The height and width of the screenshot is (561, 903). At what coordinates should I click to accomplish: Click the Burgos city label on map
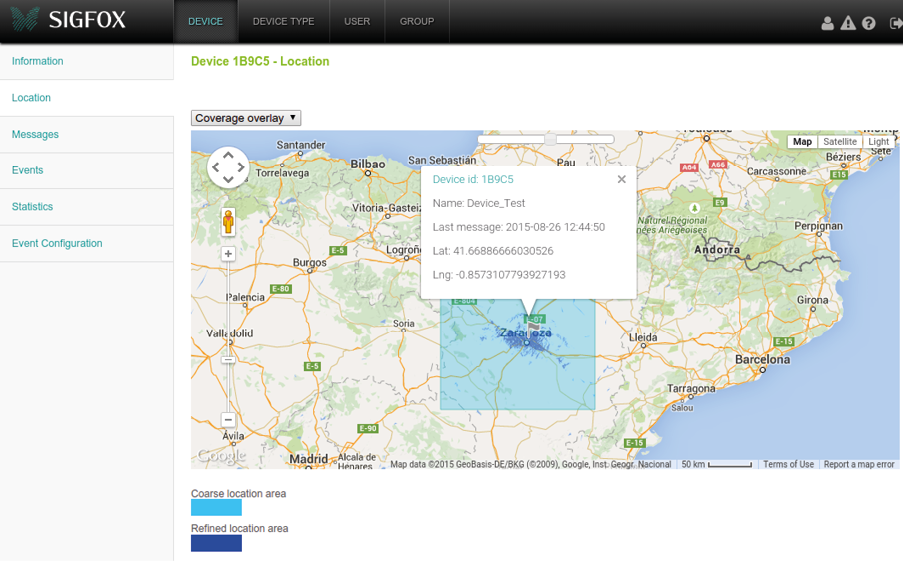point(309,263)
